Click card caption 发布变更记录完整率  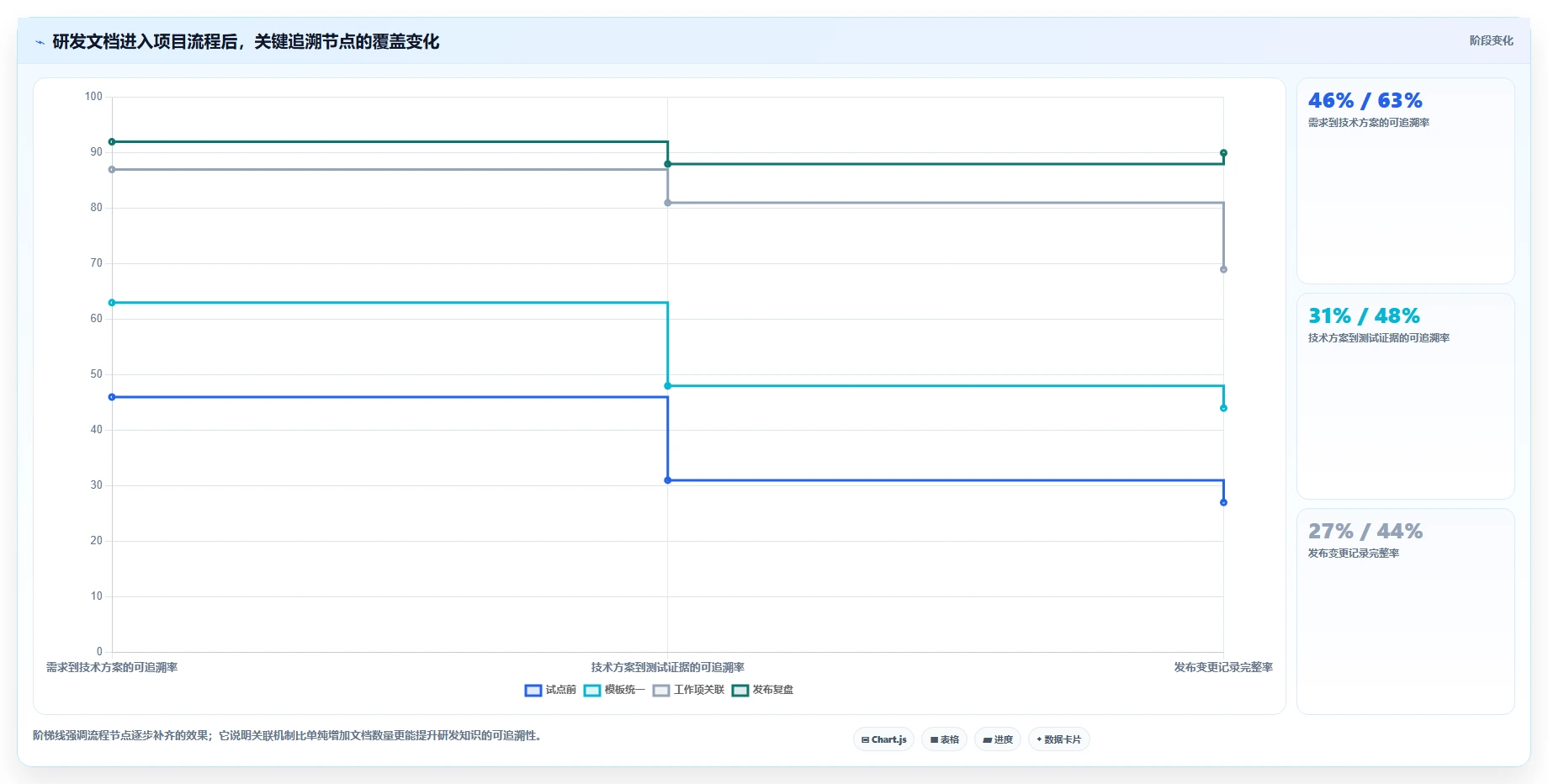(1354, 554)
